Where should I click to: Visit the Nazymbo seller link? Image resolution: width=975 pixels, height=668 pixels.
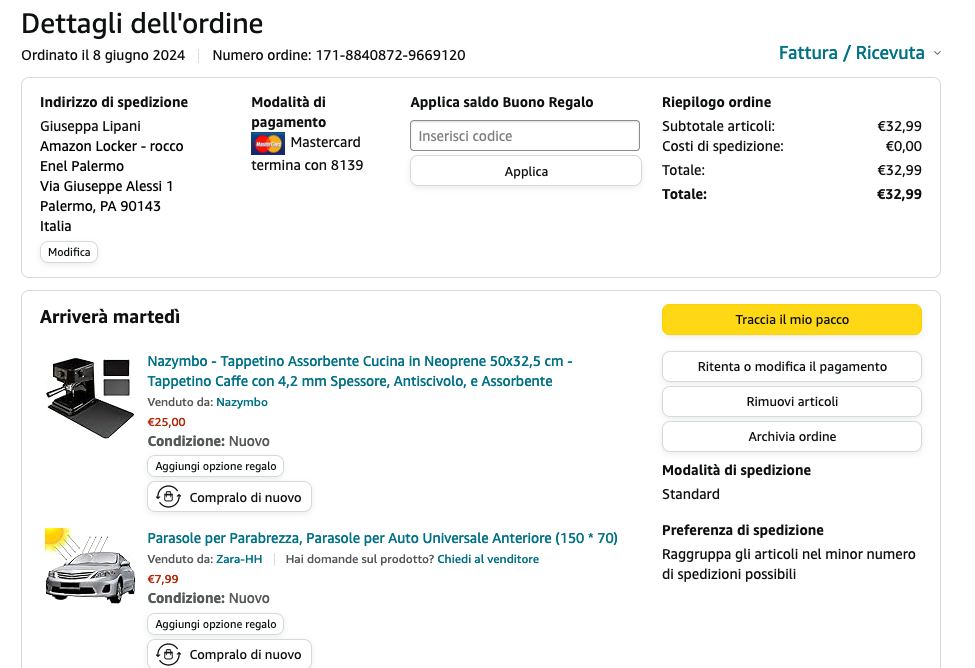pyautogui.click(x=242, y=402)
